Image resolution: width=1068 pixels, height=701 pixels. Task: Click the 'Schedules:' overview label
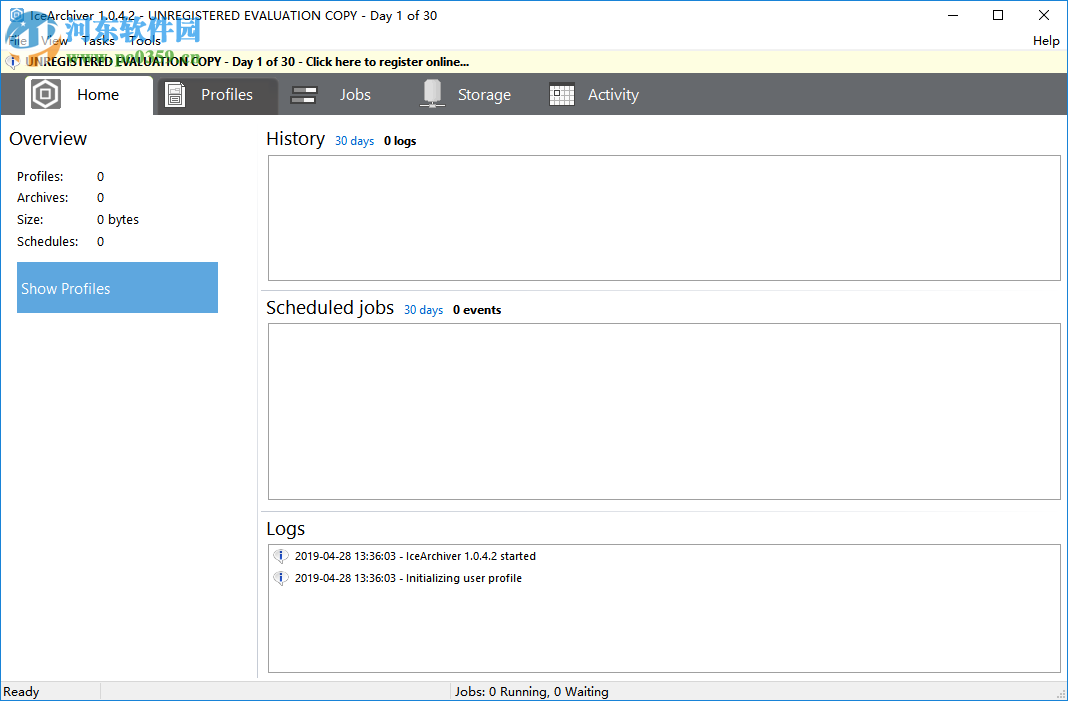(48, 241)
